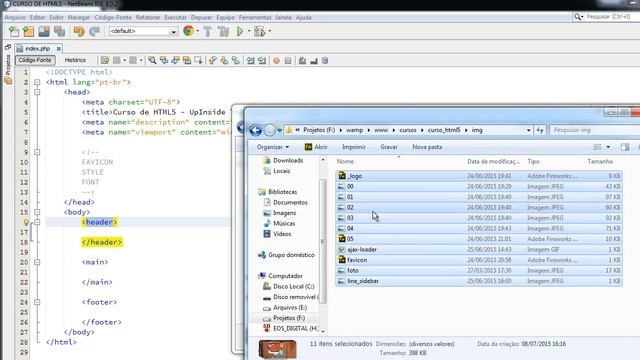Activate the Código-Fonte view button
Viewport: 640px width, 360px height.
click(x=35, y=60)
